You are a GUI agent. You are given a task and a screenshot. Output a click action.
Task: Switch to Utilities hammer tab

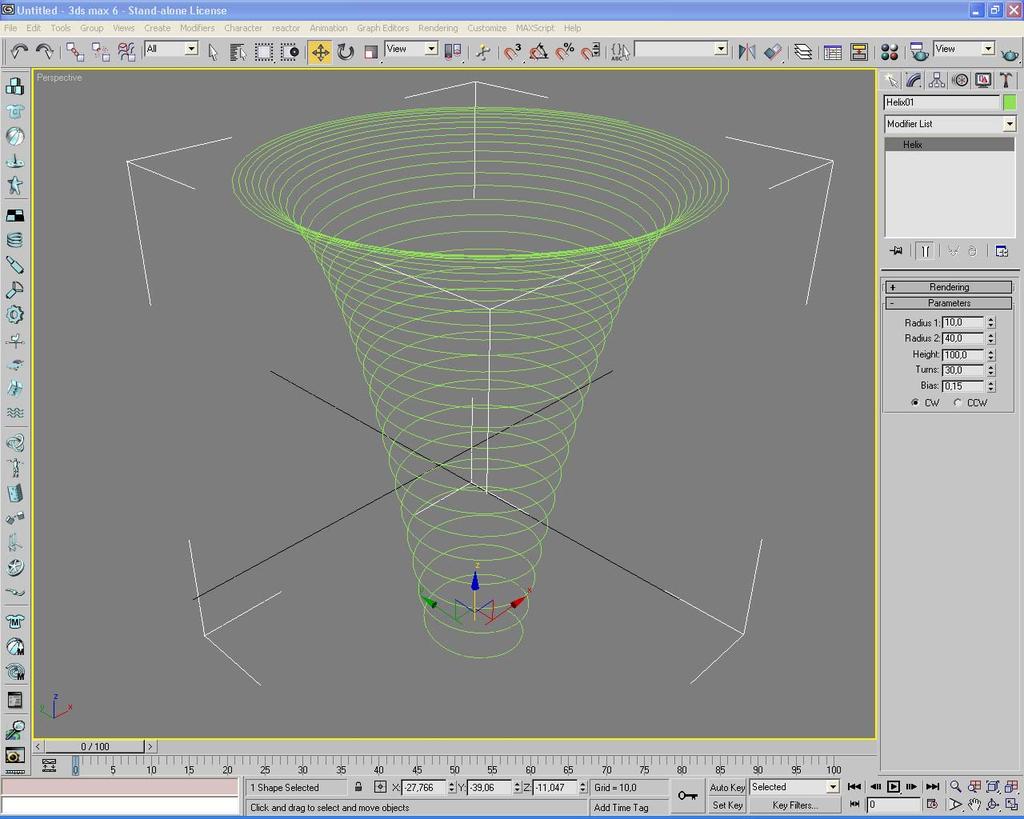point(1006,80)
